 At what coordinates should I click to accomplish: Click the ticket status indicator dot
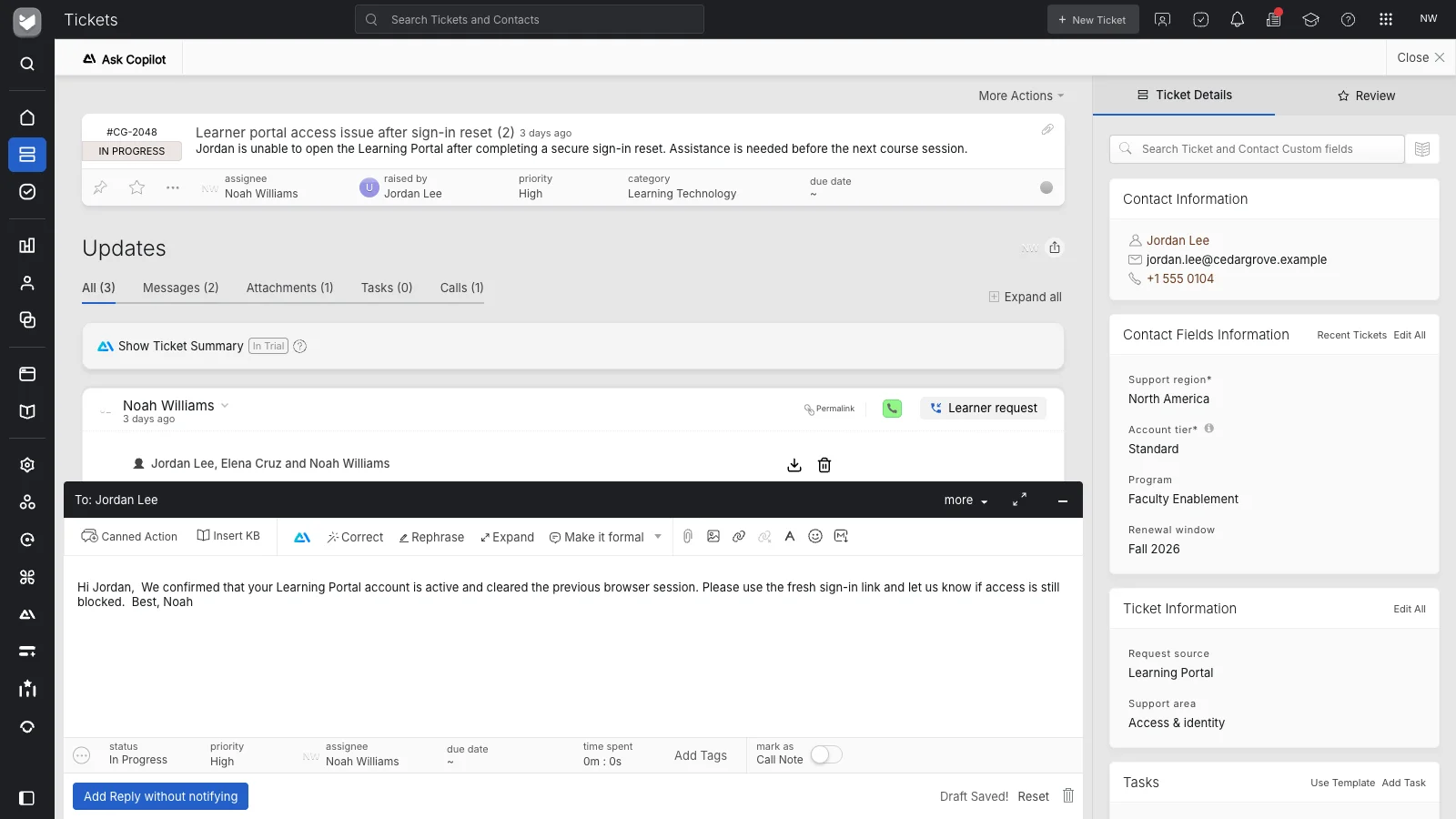(1046, 187)
